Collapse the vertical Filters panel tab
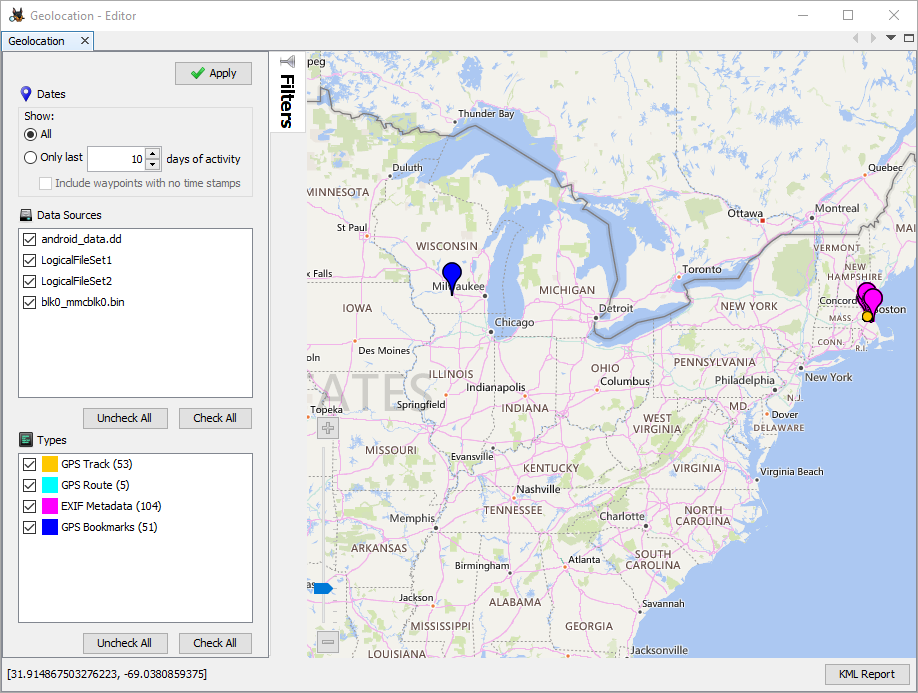The image size is (918, 693). [287, 101]
